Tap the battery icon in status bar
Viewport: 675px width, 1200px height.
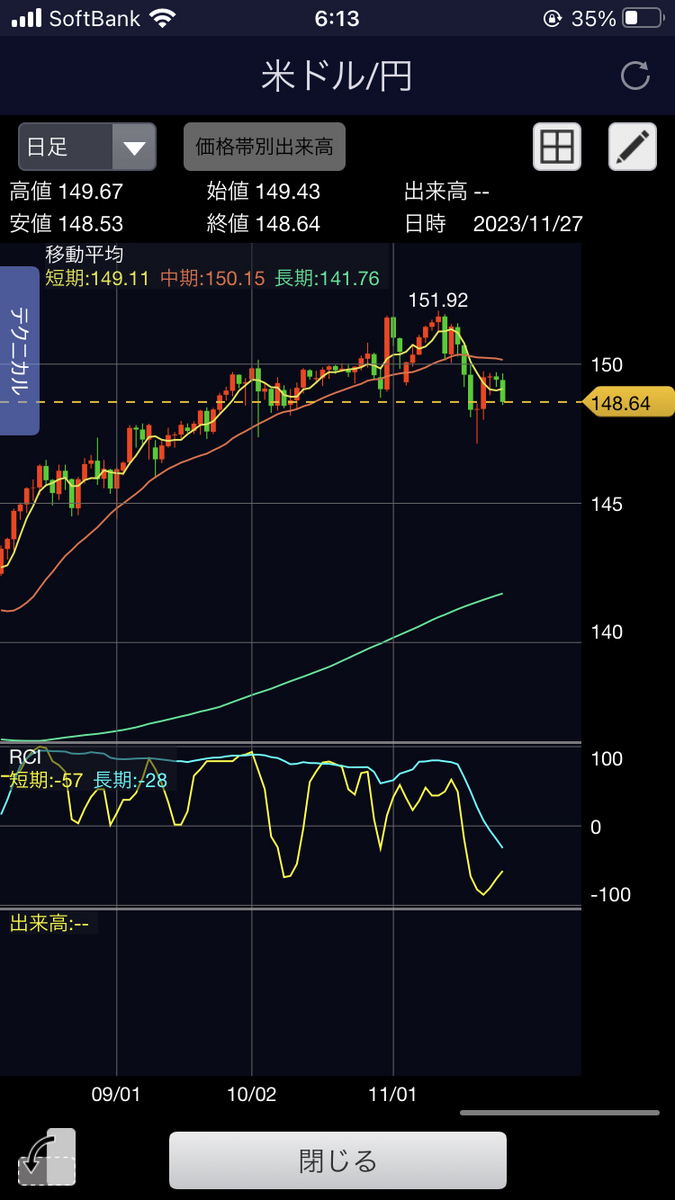tap(642, 18)
